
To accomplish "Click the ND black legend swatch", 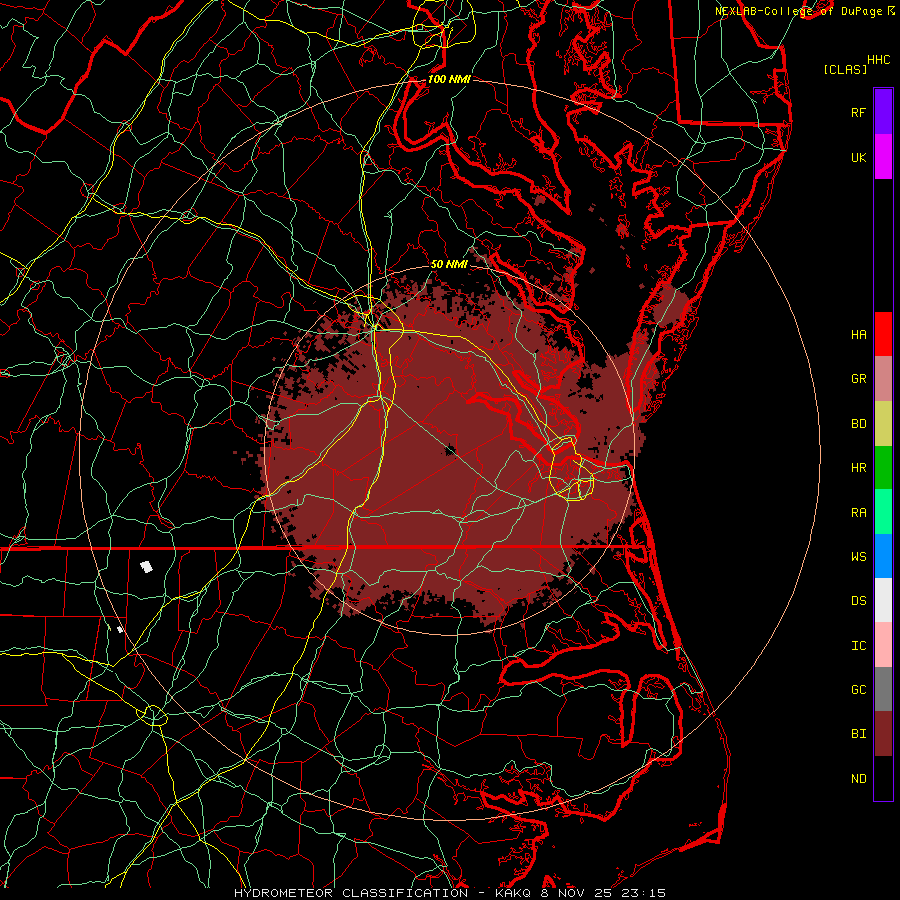I will [x=883, y=778].
